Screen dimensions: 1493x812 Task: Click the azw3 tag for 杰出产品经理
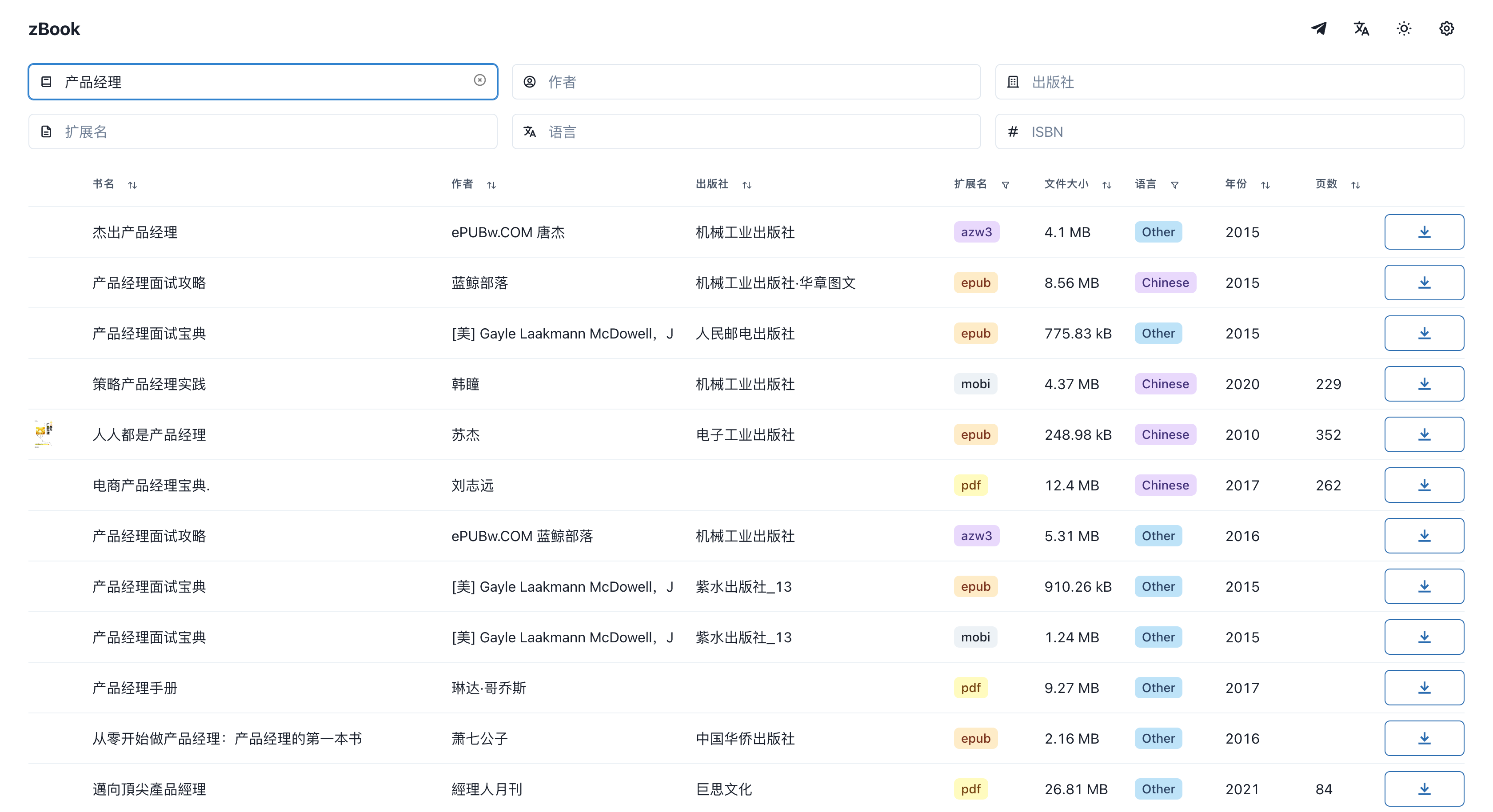[x=976, y=232]
